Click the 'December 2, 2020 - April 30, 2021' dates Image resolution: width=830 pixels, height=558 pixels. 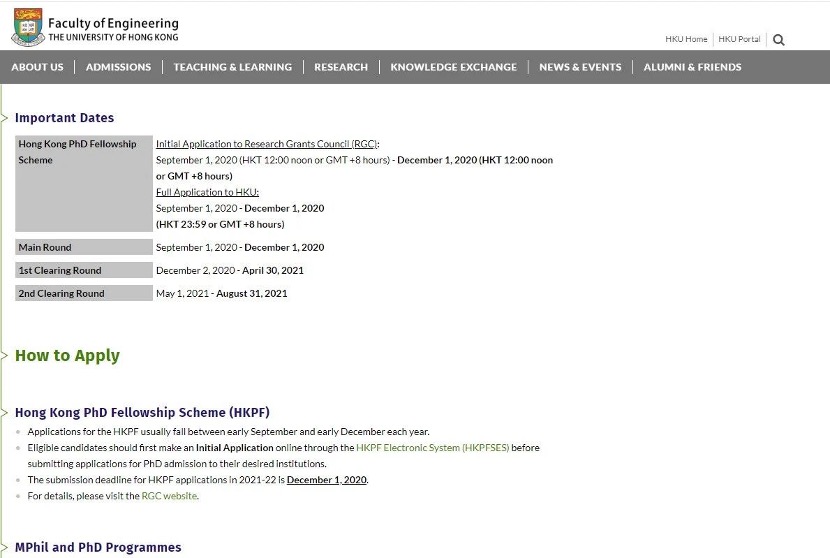(x=230, y=271)
